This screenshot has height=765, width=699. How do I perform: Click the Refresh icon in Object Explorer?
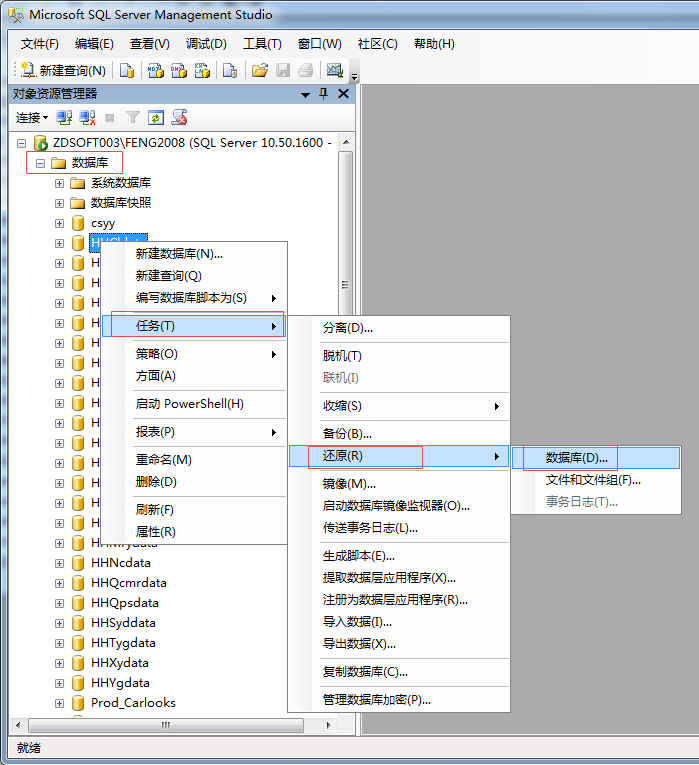(156, 118)
